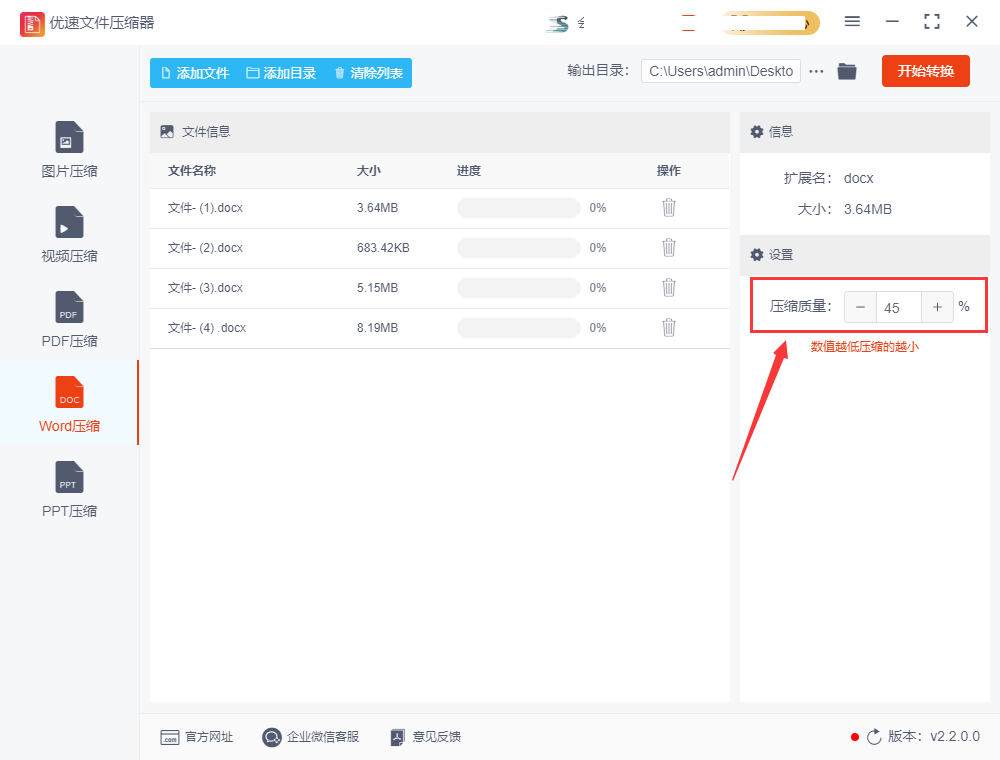This screenshot has width=1000, height=760.
Task: Delete 文件- (1).docx from the list
Action: (x=668, y=208)
